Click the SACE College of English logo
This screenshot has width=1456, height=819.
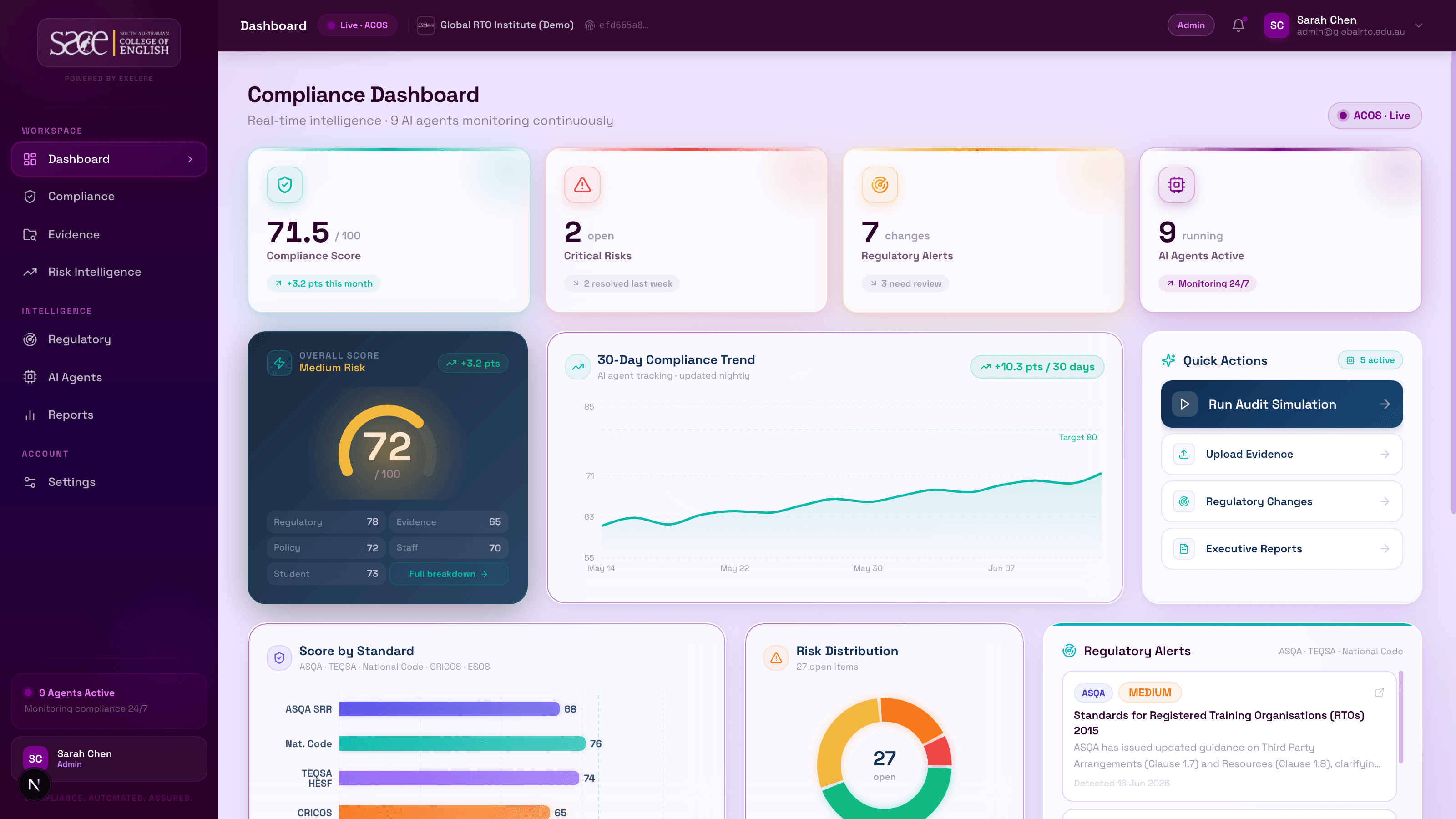coord(109,43)
